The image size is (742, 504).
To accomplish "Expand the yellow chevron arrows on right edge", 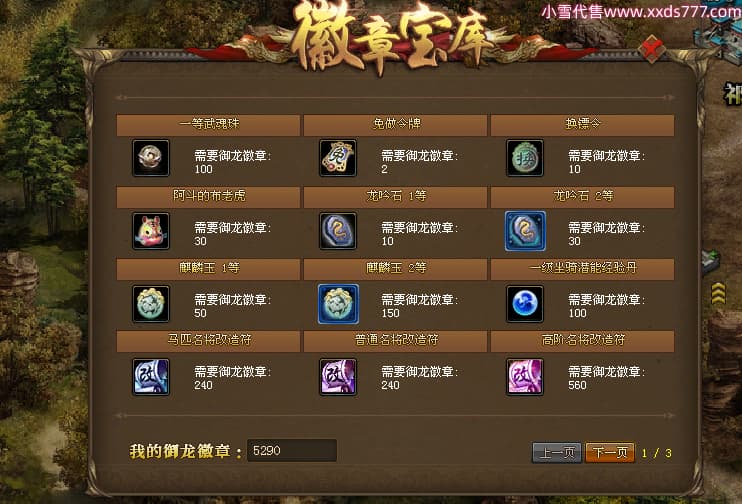I will [718, 293].
